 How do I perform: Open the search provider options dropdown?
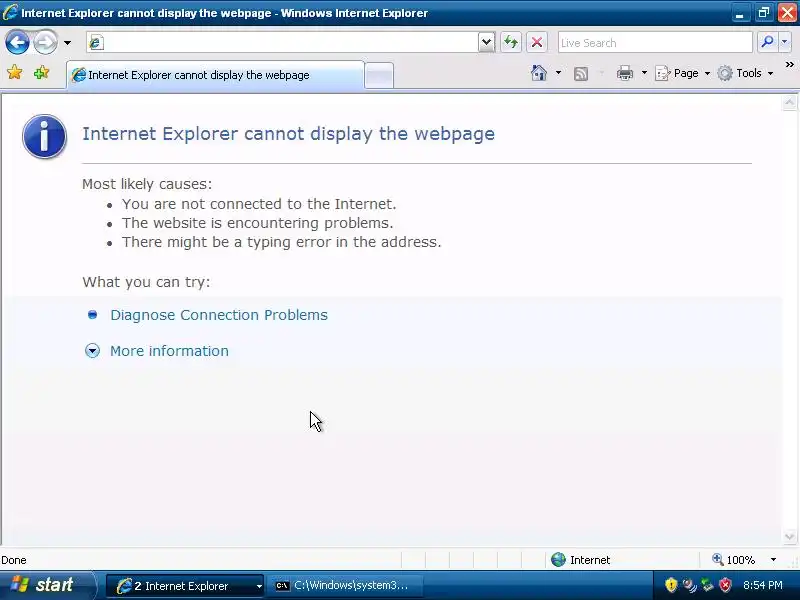785,42
